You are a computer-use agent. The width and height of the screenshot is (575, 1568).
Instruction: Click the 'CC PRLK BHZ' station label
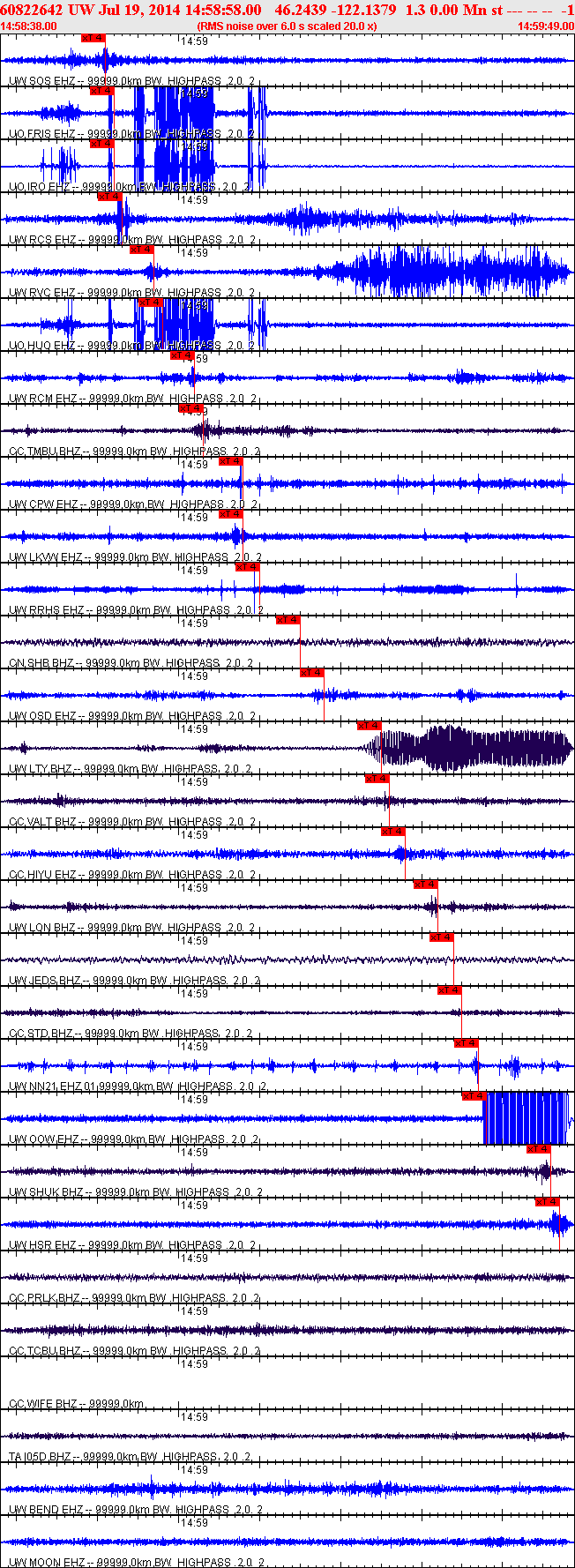(x=44, y=1298)
